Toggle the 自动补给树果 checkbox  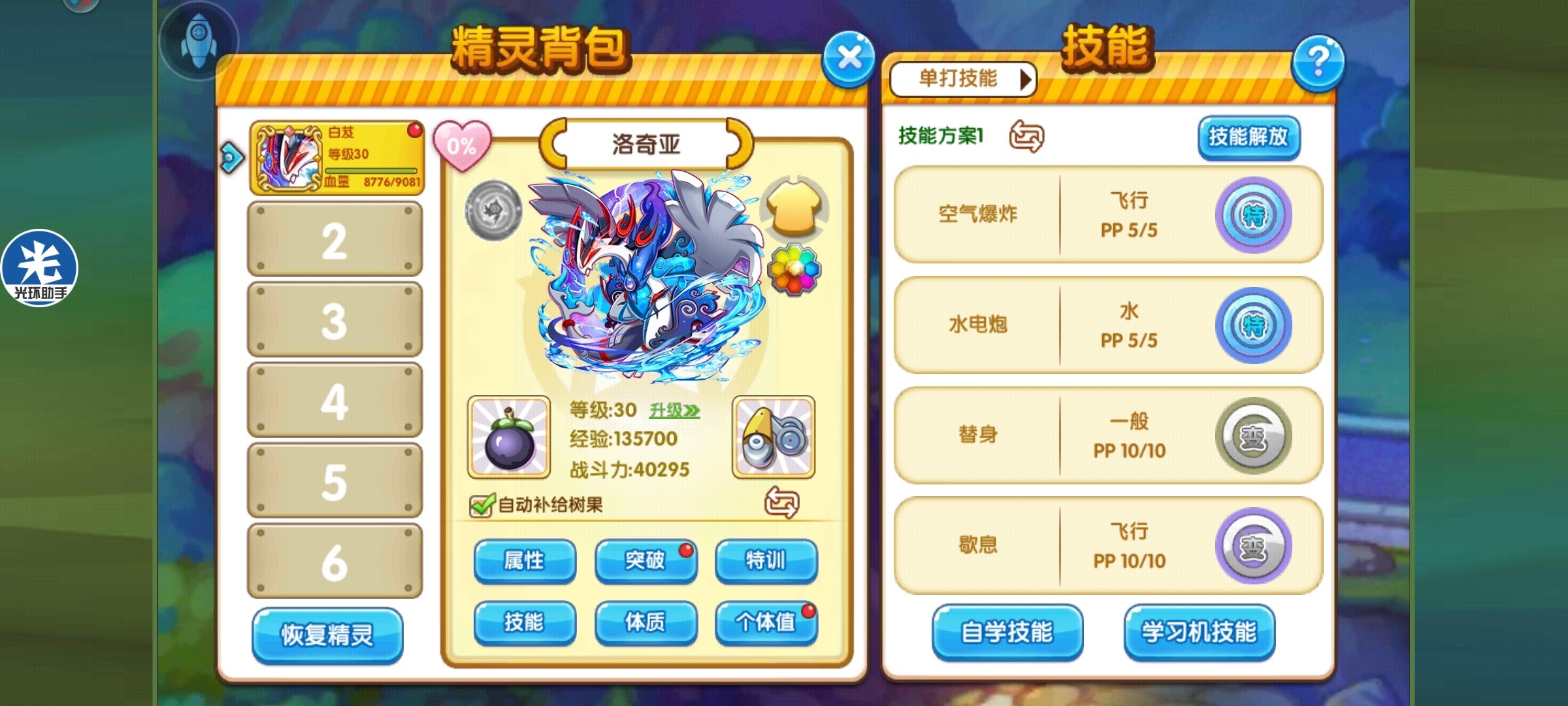click(x=482, y=505)
